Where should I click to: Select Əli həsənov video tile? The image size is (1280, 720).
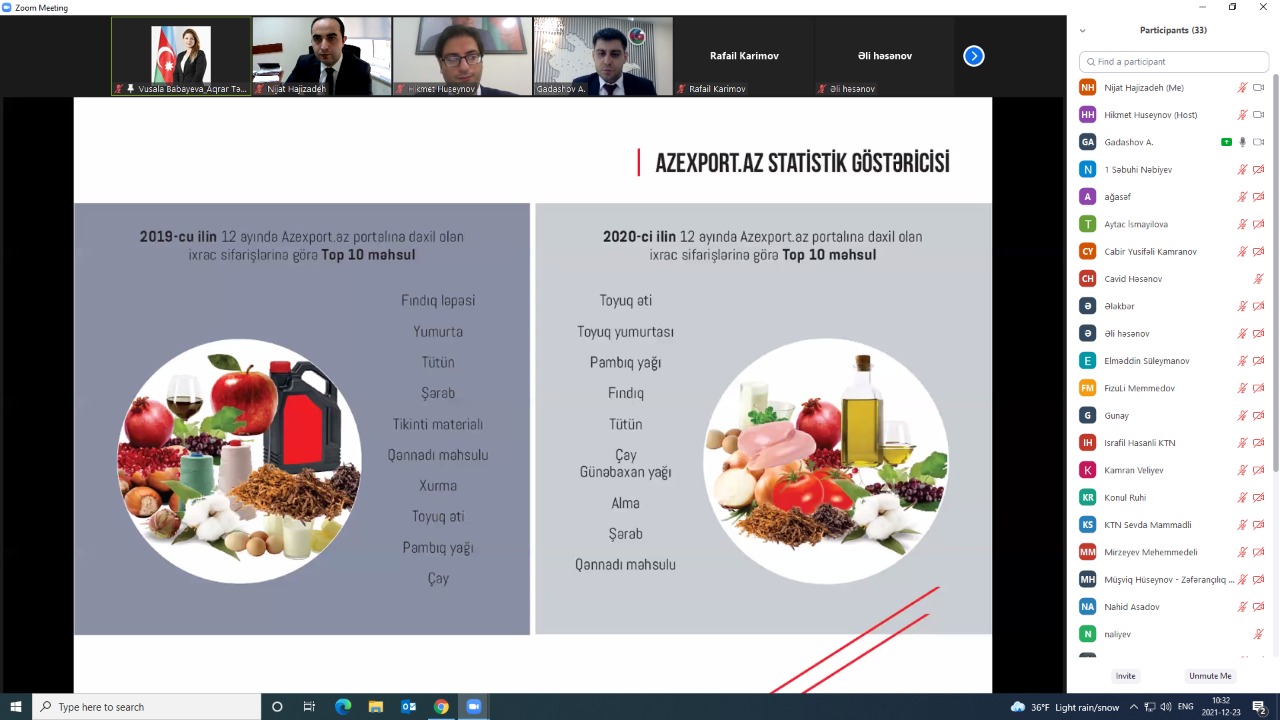click(x=884, y=56)
